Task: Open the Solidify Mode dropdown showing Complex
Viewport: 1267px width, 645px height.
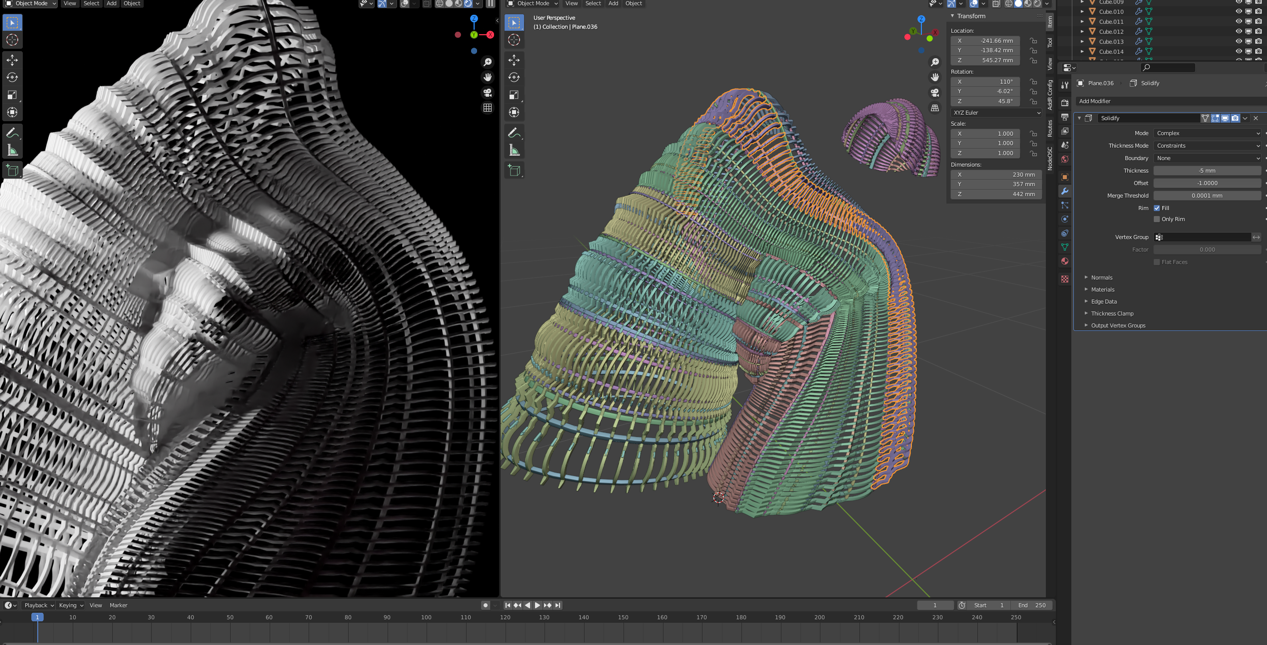Action: coord(1207,133)
